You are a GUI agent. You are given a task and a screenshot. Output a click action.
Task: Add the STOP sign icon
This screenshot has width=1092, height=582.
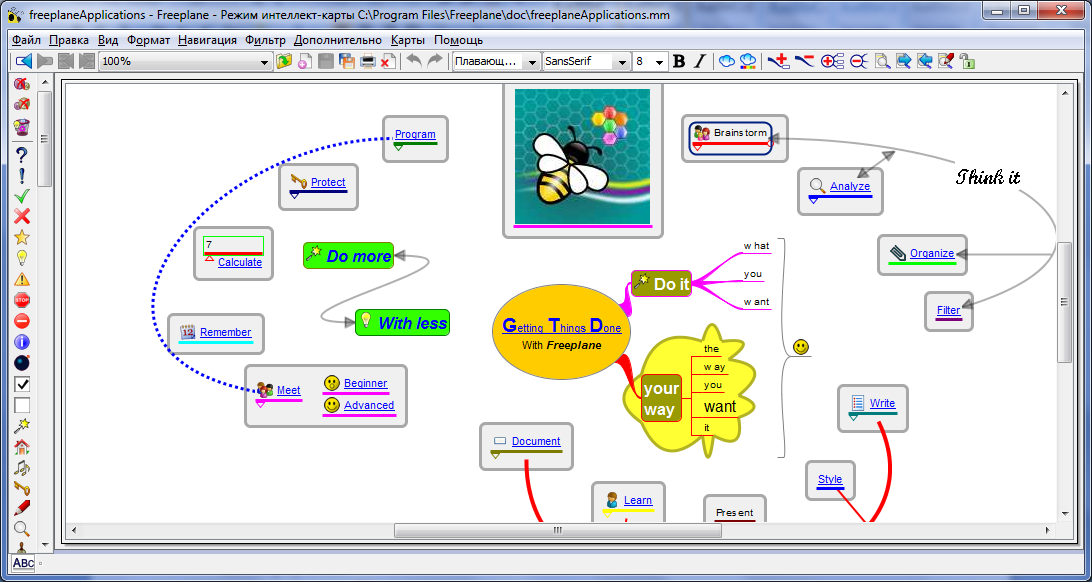click(x=22, y=300)
